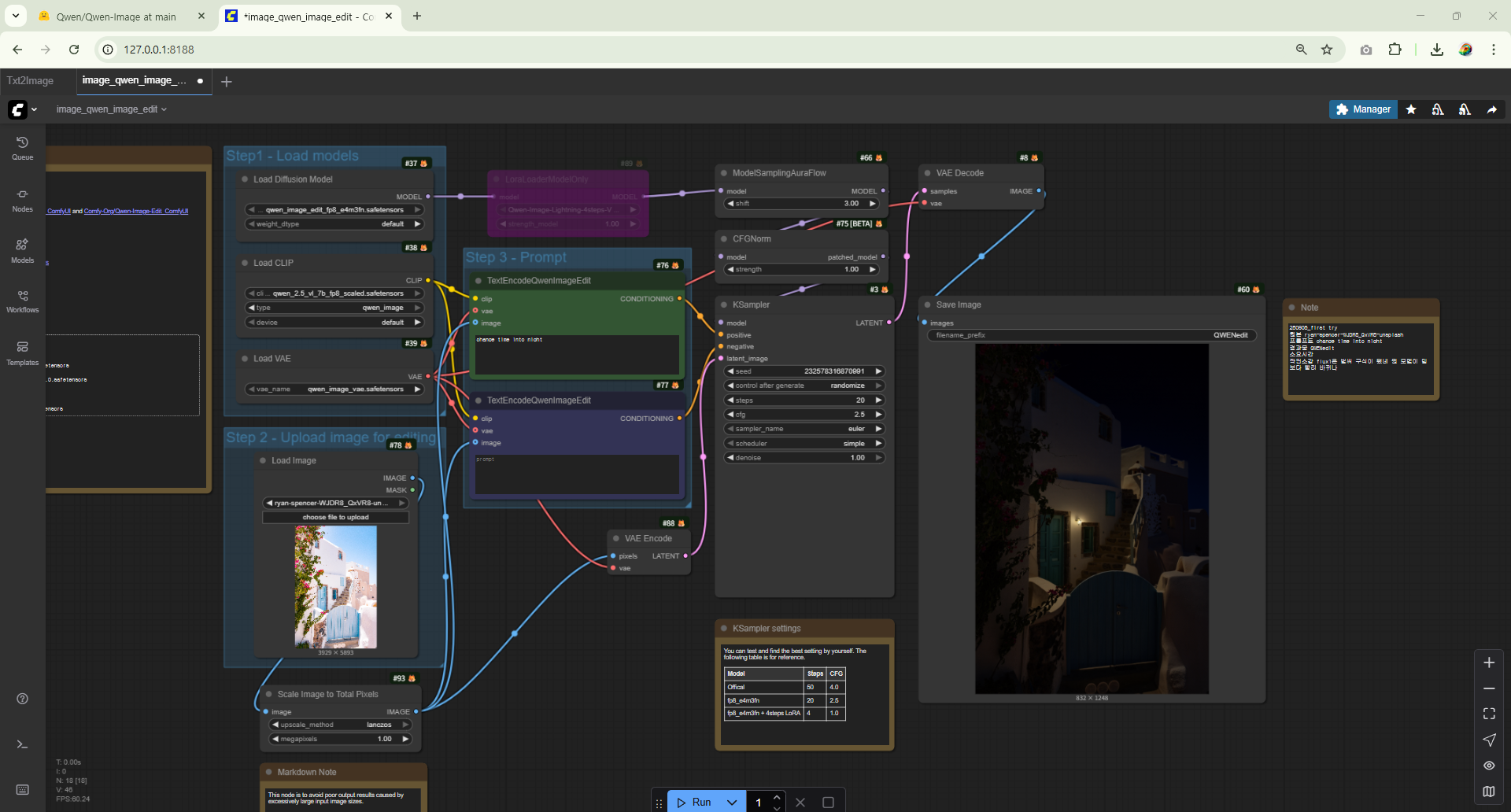Toggle link visibility eye icon
Screen dimensions: 1511x812
1489,766
